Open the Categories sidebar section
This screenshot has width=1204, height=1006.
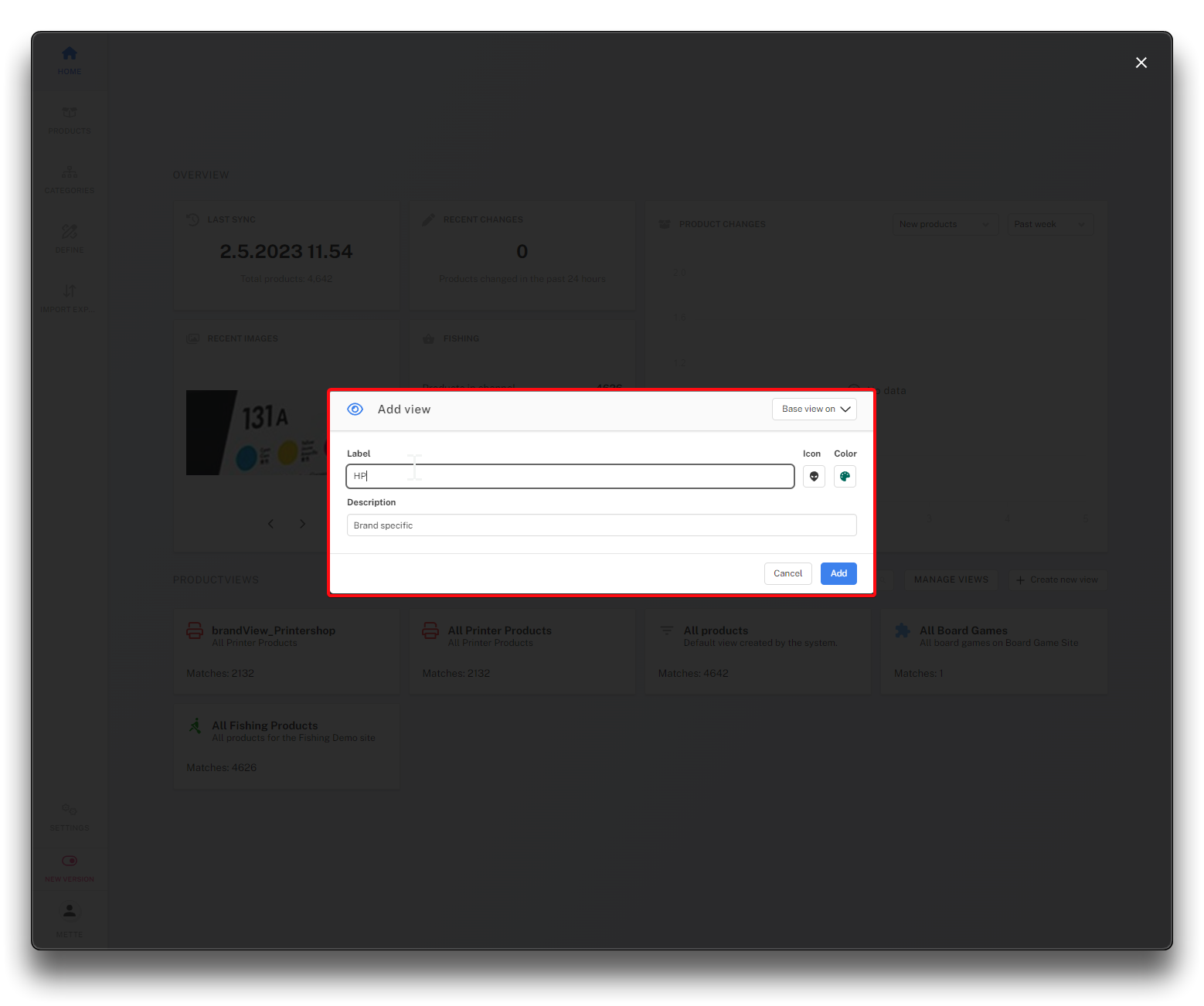[70, 173]
